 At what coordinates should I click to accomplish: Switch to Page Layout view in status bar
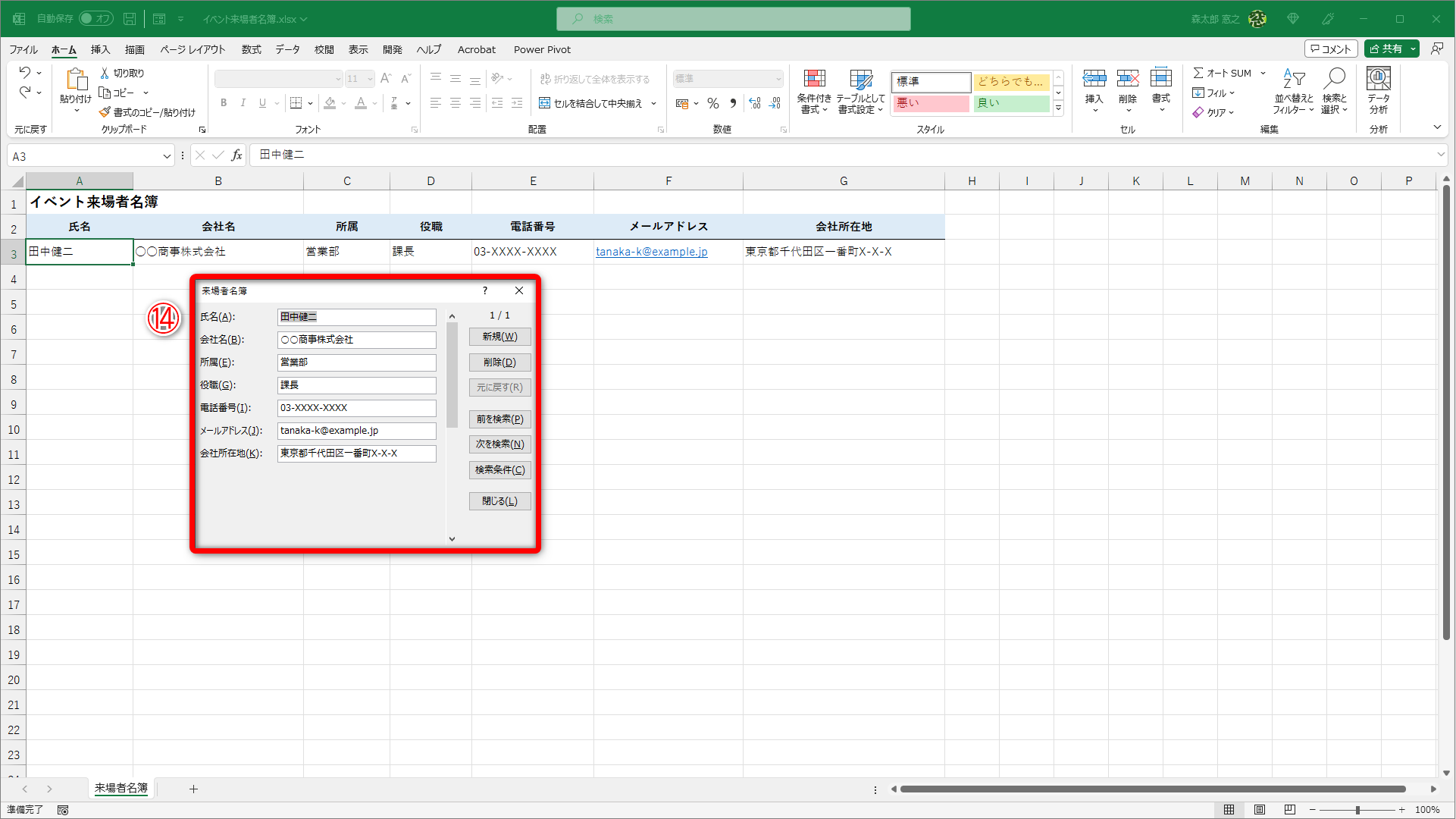[1260, 810]
